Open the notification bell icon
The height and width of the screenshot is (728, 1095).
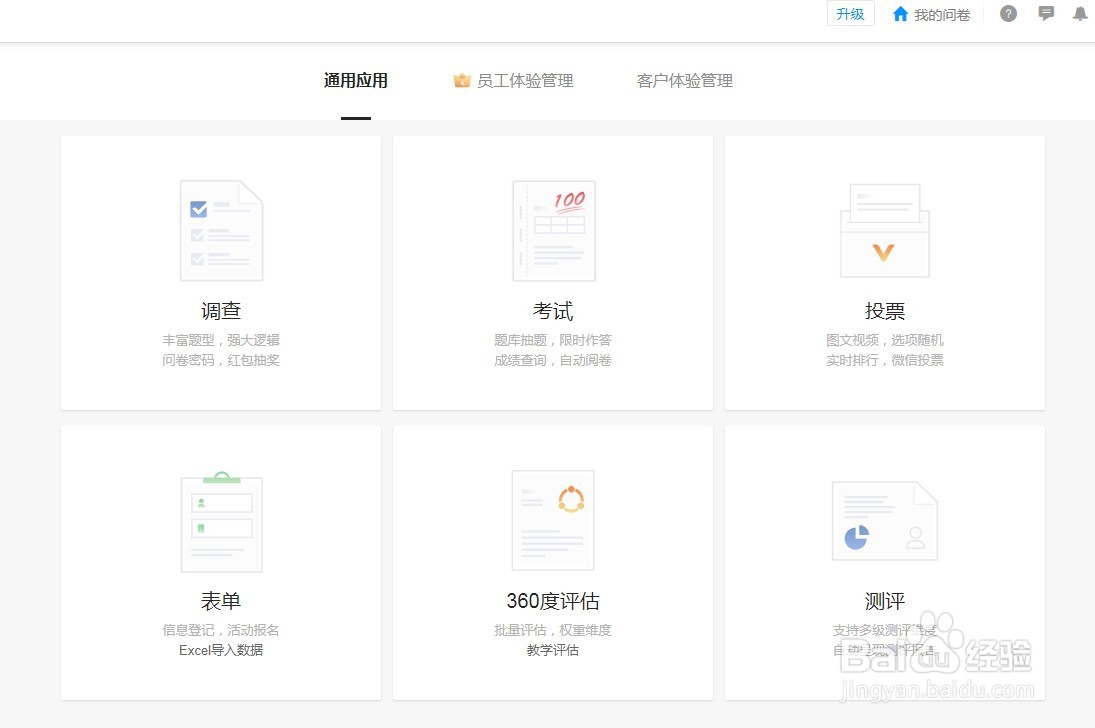1080,14
